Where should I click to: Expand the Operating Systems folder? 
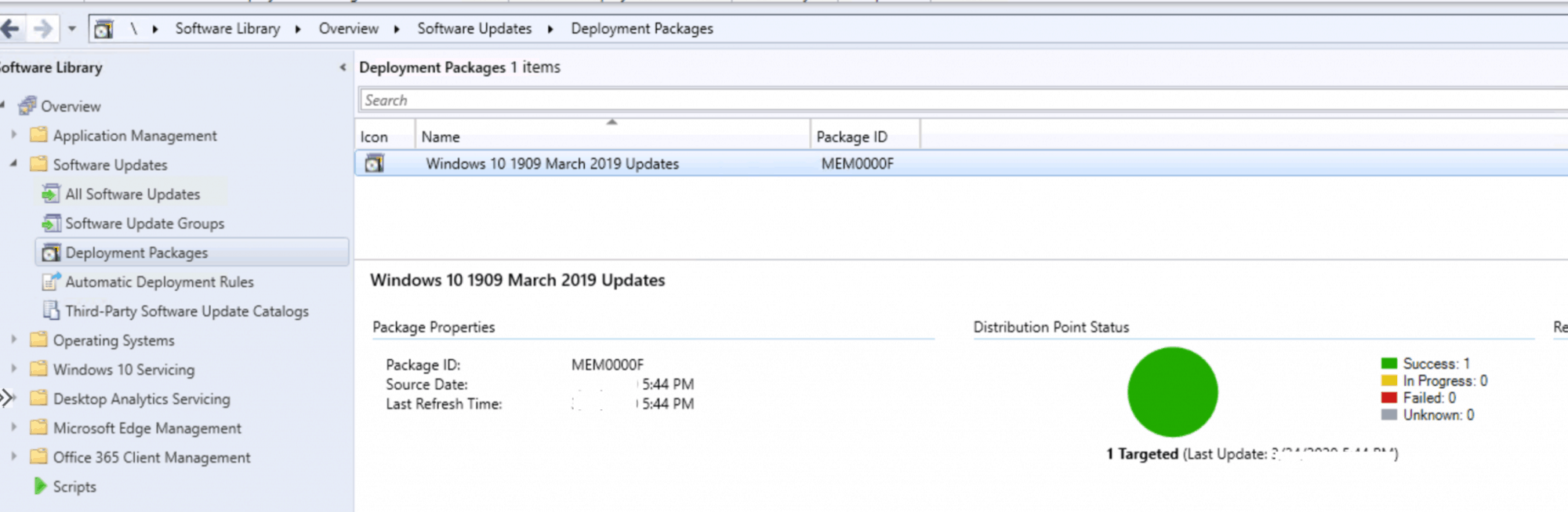pyautogui.click(x=13, y=340)
